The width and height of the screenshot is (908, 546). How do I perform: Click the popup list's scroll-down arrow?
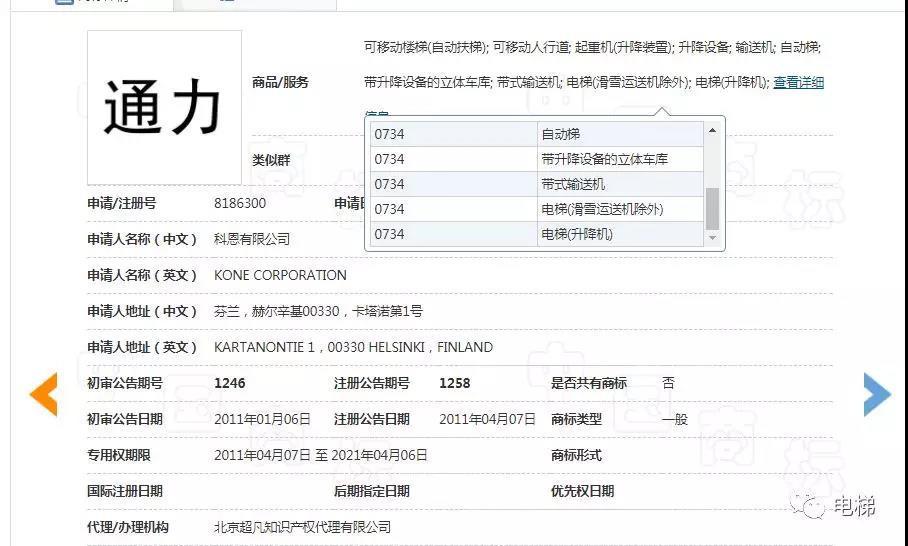click(712, 238)
